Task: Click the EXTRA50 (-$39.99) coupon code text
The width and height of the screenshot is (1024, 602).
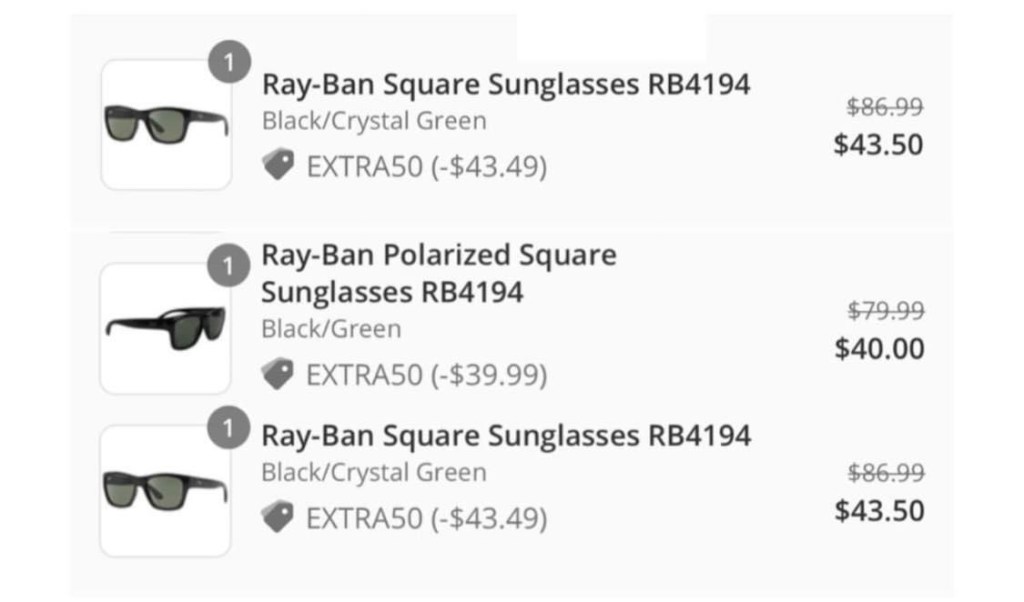Action: [x=427, y=375]
